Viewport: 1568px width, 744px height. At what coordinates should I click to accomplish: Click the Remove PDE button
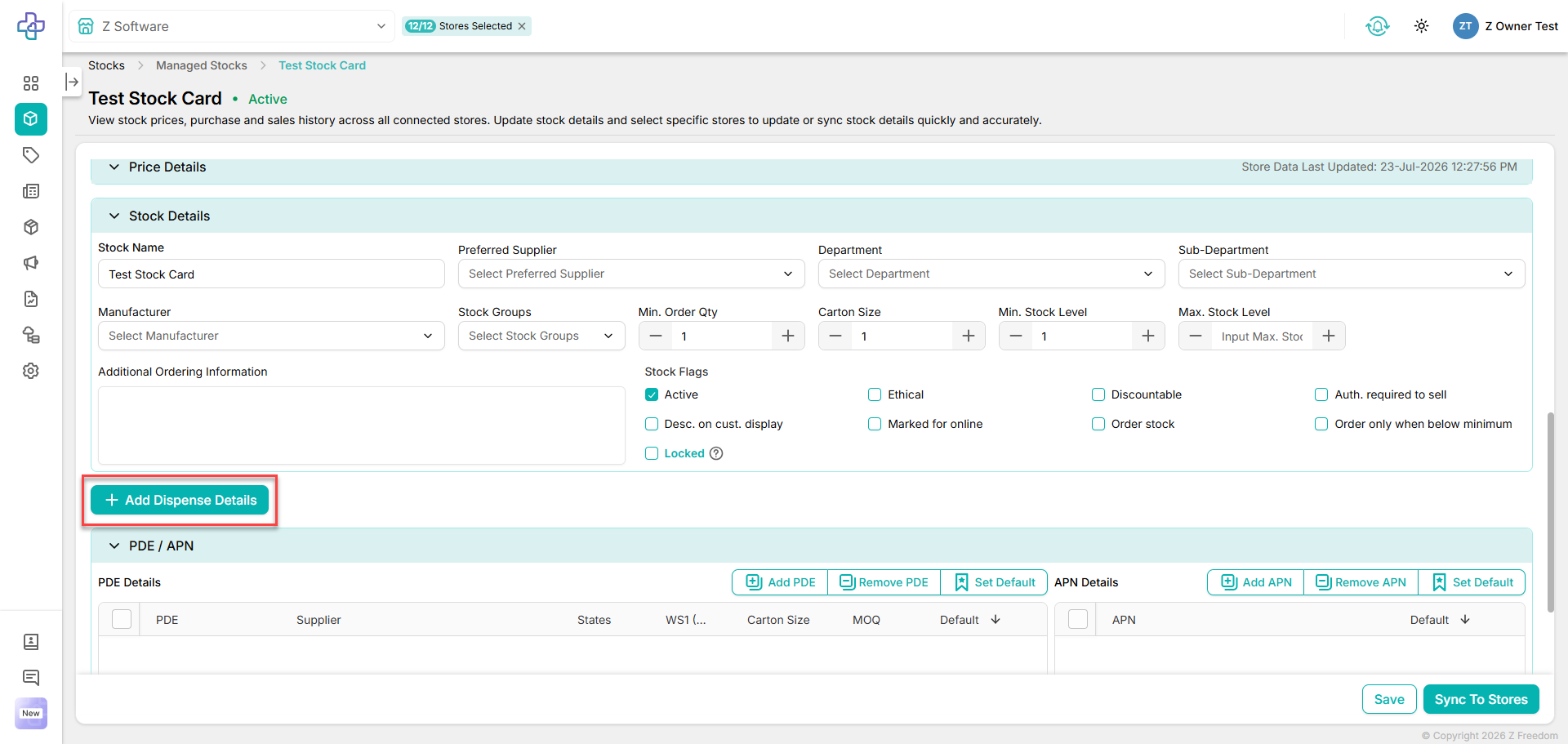884,582
